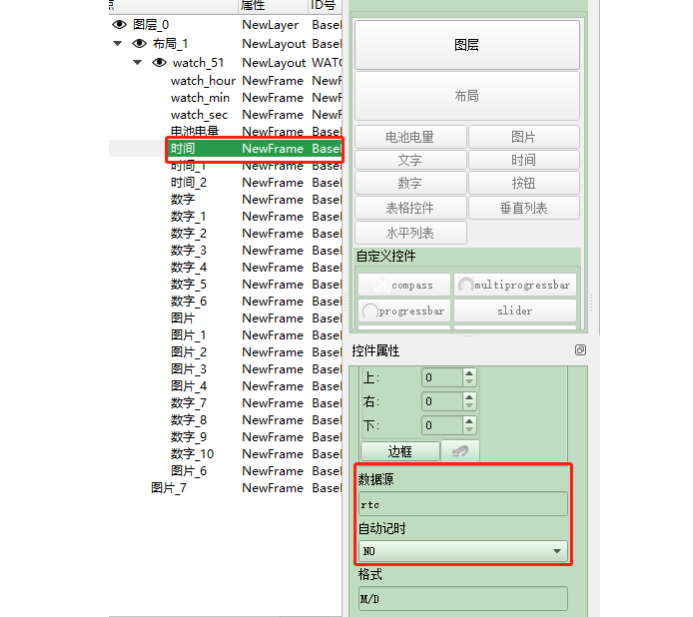Image resolution: width=693 pixels, height=617 pixels.
Task: Decrease the 下 spinbox value
Action: (469, 430)
